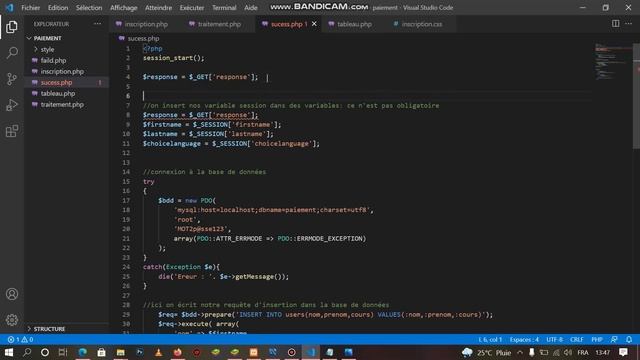The width and height of the screenshot is (640, 360).
Task: Open Explorer panel more actions ellipsis
Action: (98, 24)
